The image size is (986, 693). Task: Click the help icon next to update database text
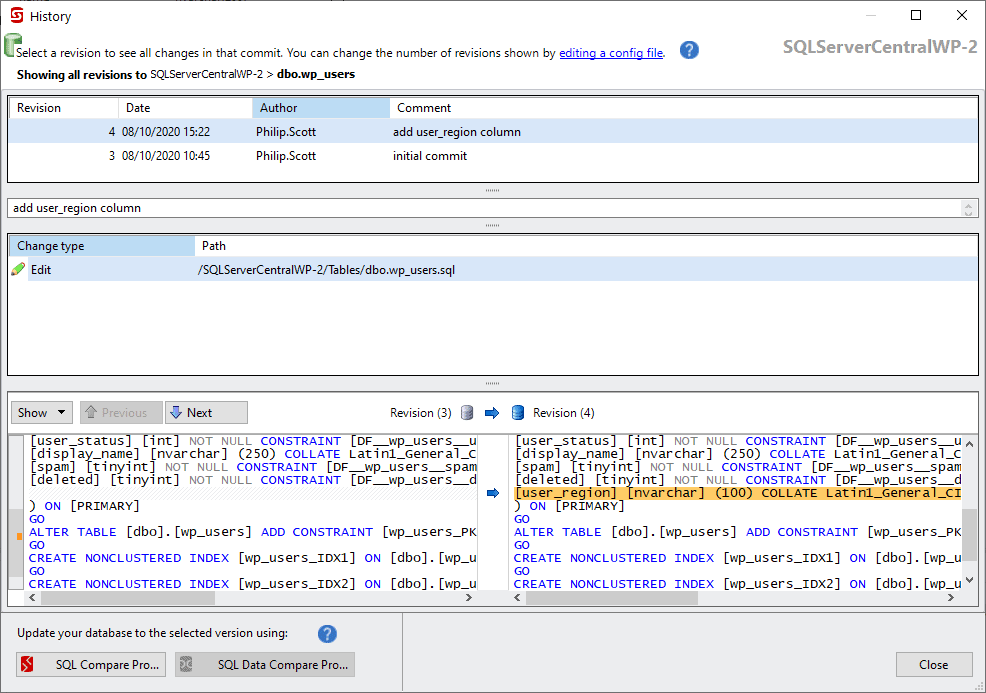pyautogui.click(x=327, y=634)
